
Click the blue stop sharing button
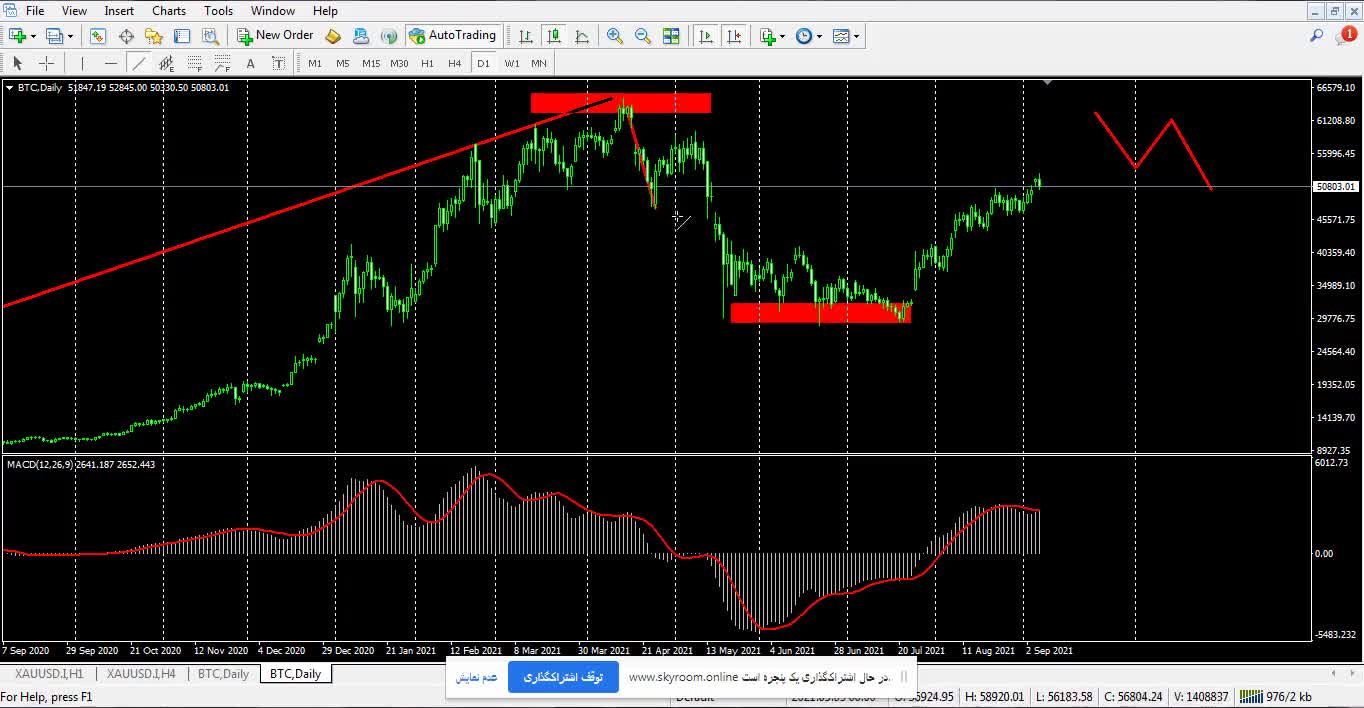point(563,677)
